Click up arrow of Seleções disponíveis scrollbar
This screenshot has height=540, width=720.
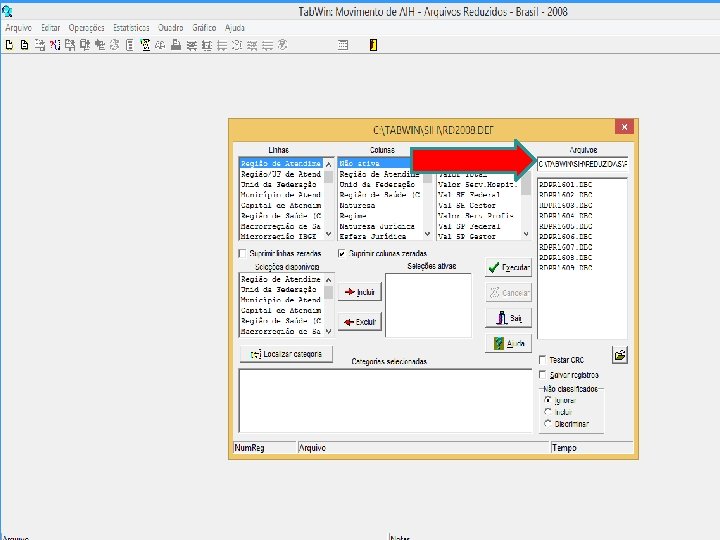pyautogui.click(x=328, y=280)
